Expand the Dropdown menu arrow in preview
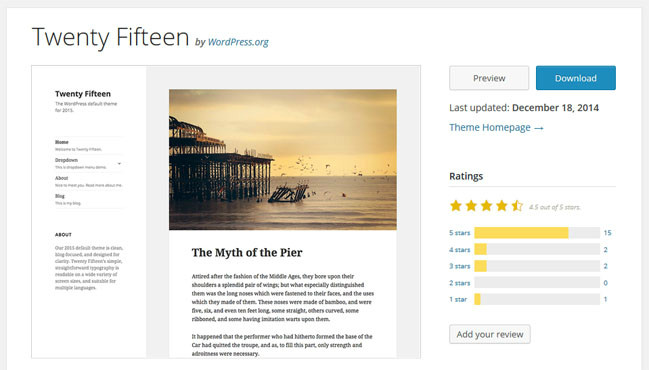 click(119, 163)
